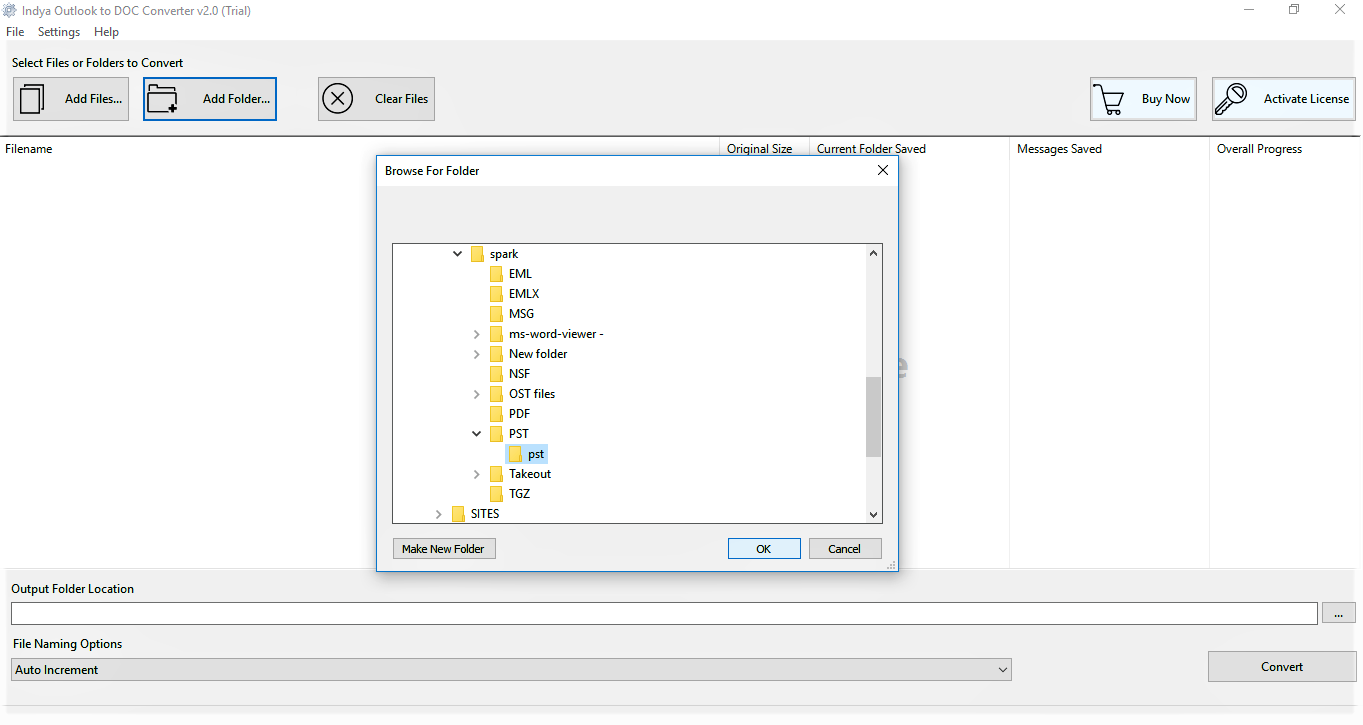Click the spark folder icon

pos(477,254)
